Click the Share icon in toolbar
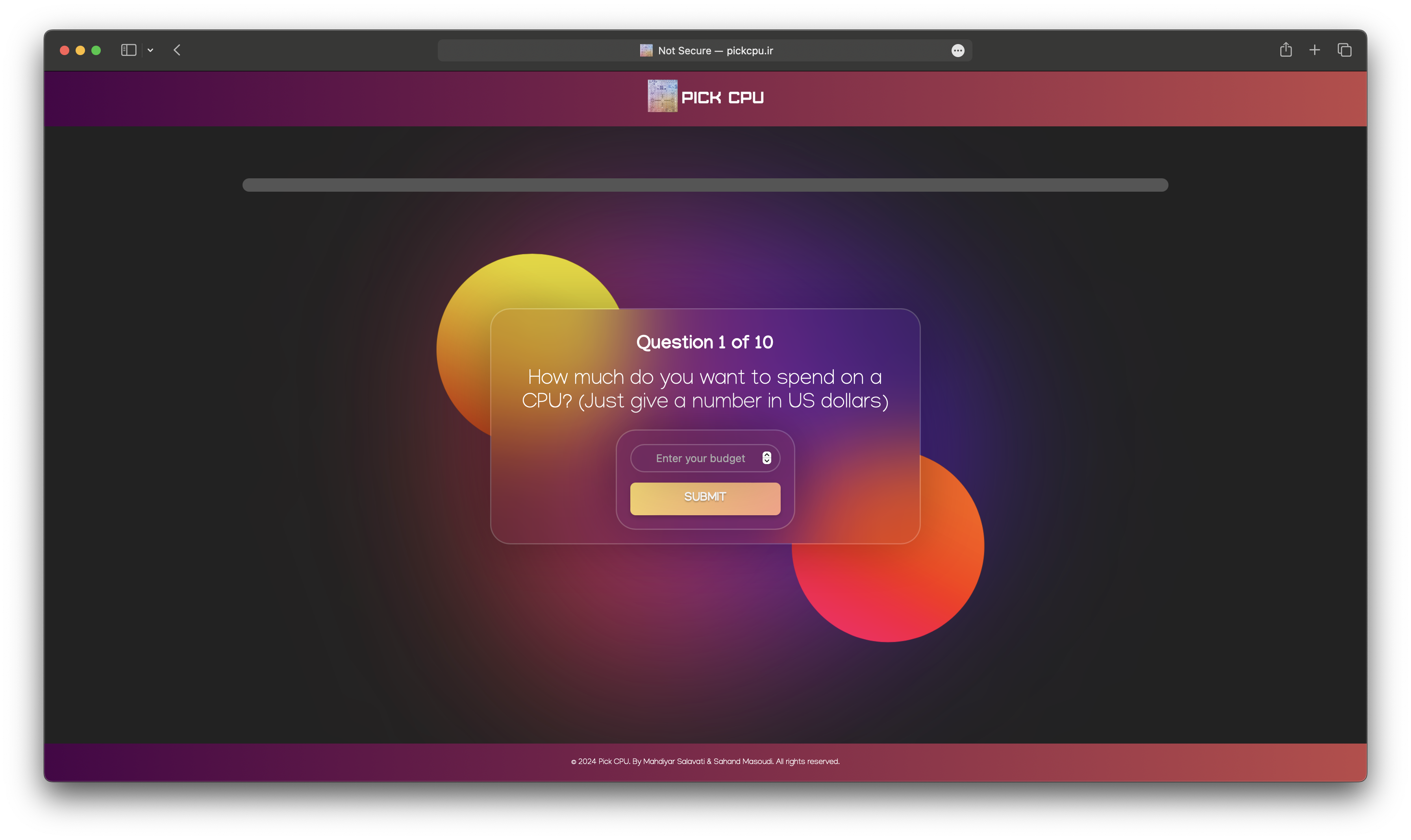Viewport: 1411px width, 840px height. coord(1285,50)
